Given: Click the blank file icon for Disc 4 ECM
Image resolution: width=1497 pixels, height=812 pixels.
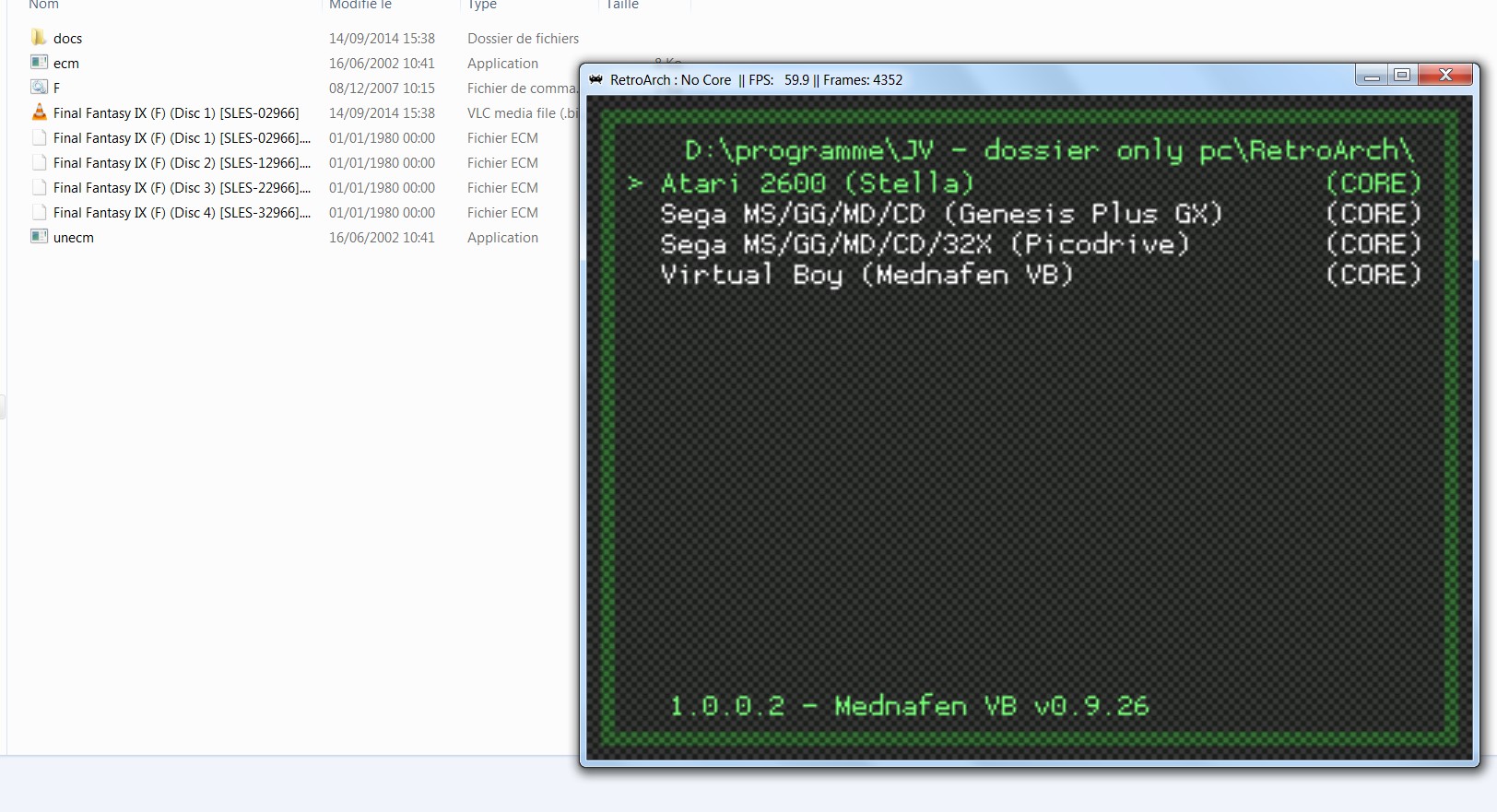Looking at the screenshot, I should pyautogui.click(x=39, y=212).
